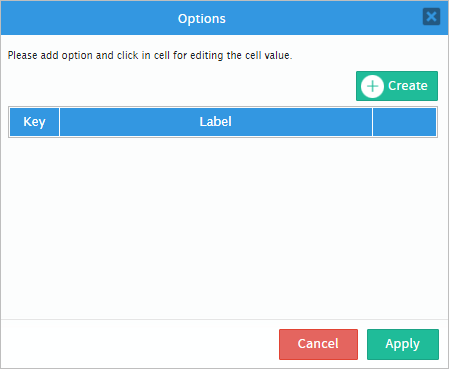Click the blue title bar of the dialog
This screenshot has width=449, height=369.
(x=224, y=18)
